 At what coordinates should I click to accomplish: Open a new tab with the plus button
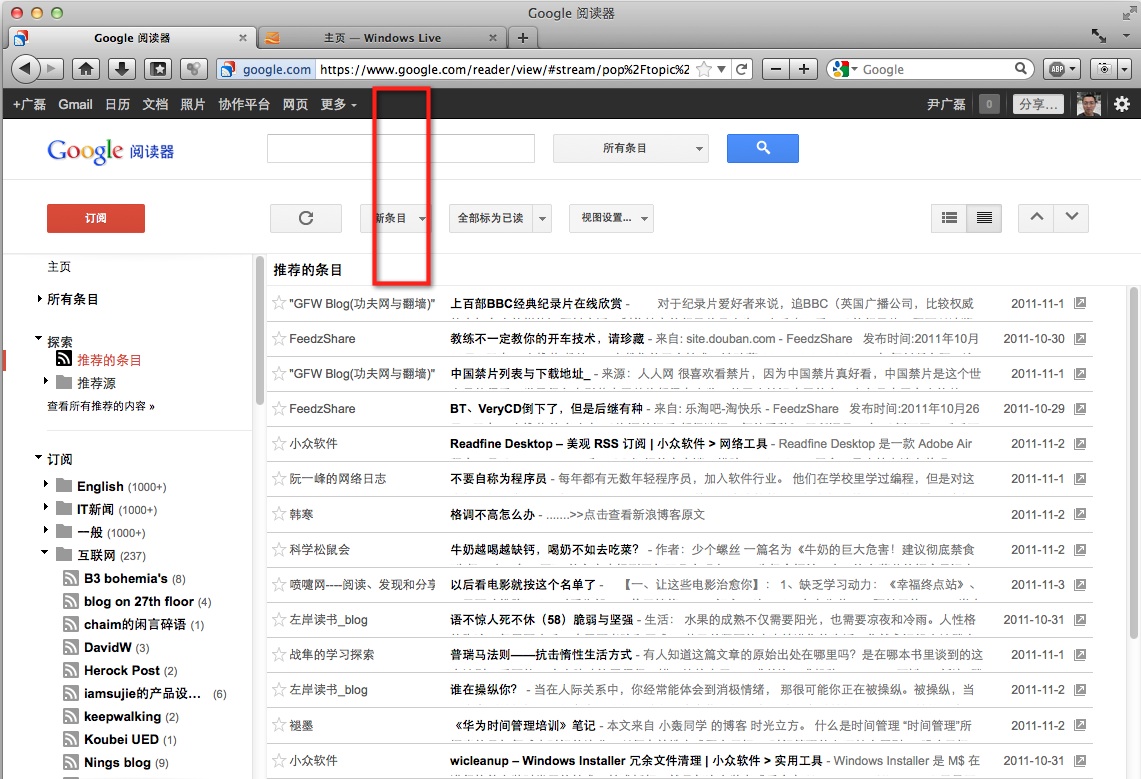point(522,38)
